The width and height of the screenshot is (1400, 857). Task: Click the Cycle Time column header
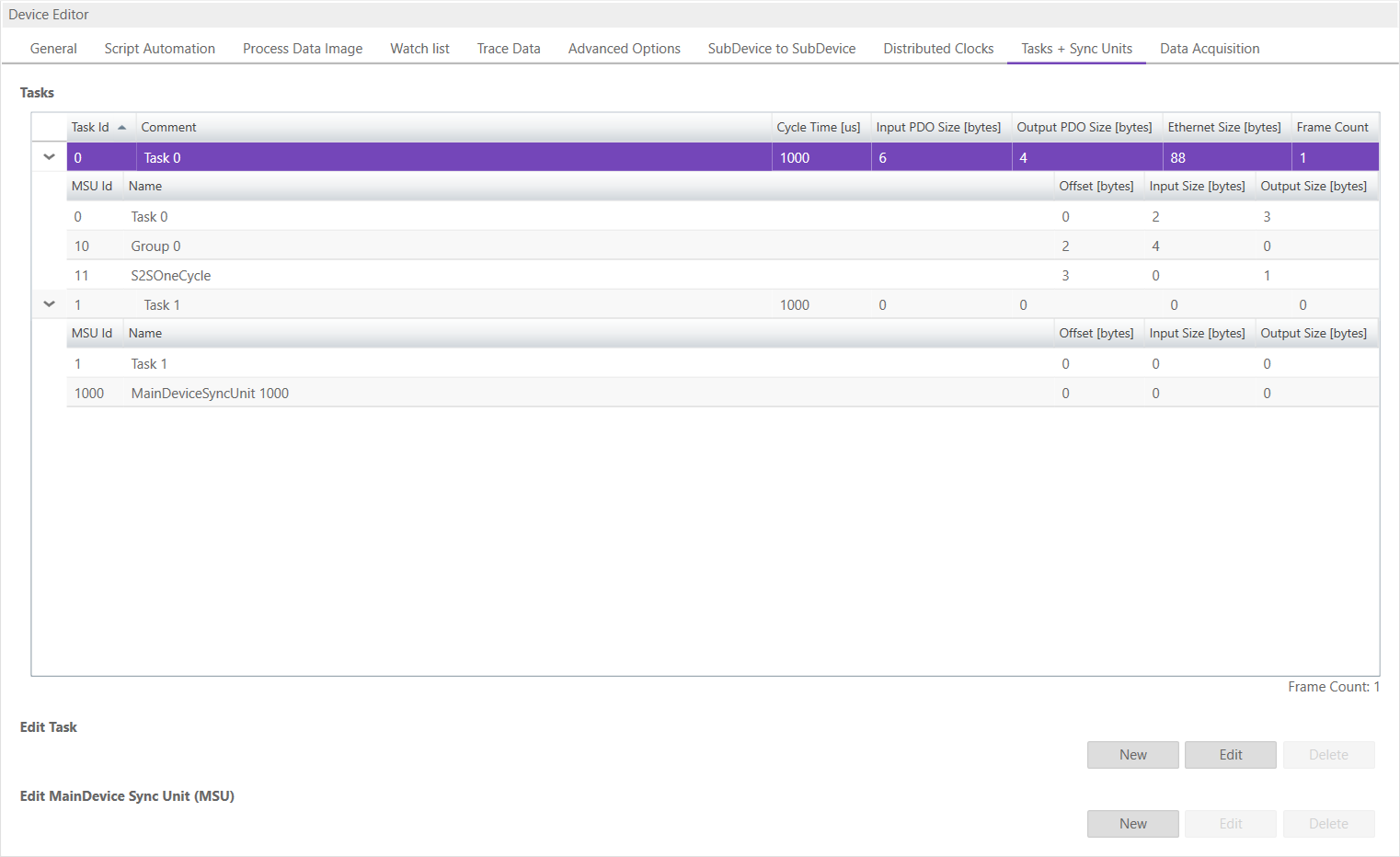point(818,128)
